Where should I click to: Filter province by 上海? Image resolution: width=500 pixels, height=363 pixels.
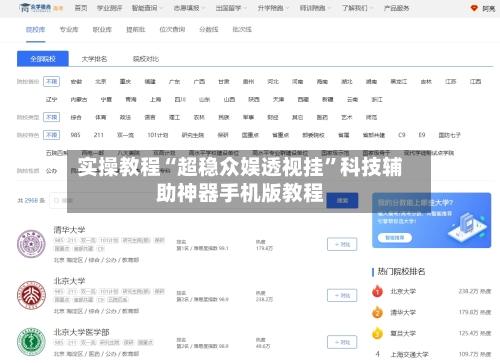pos(156,99)
